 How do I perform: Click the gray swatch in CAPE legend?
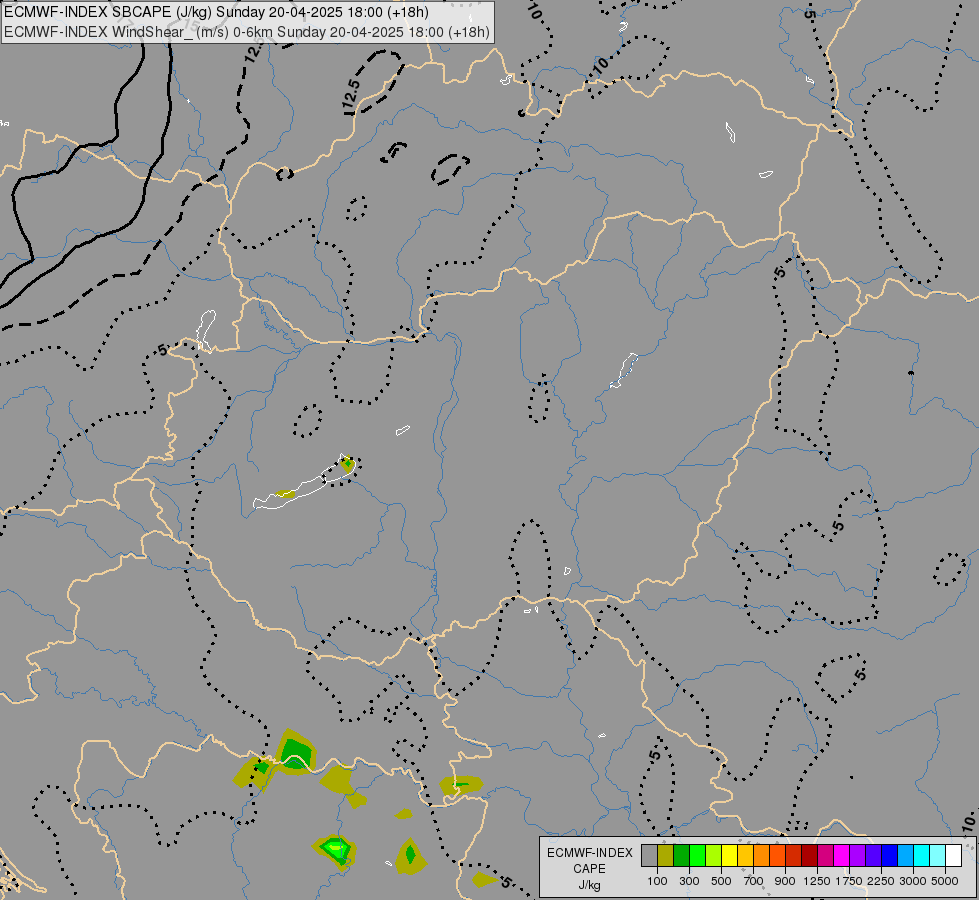coord(649,856)
